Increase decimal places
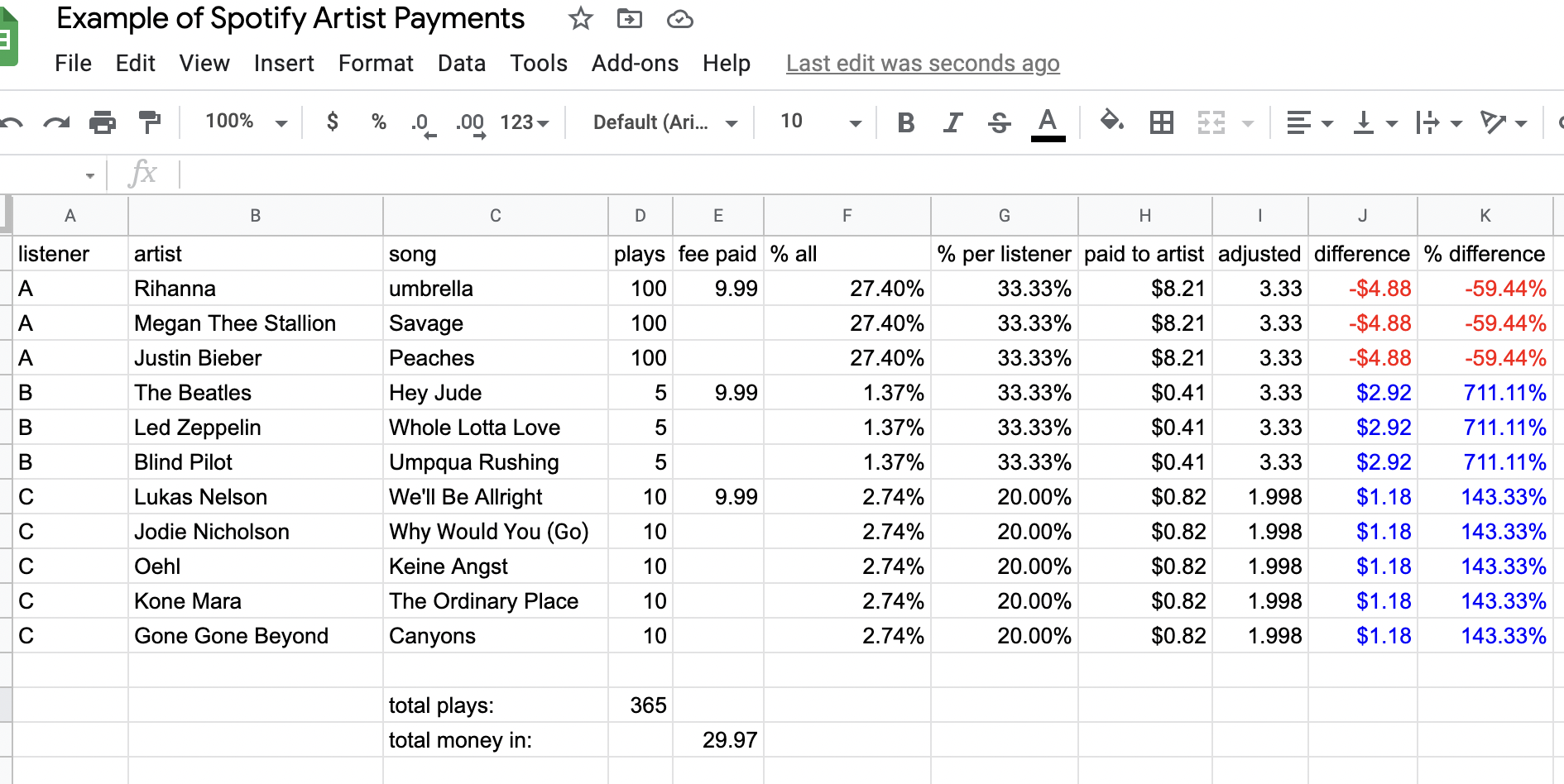The image size is (1564, 784). click(x=471, y=124)
